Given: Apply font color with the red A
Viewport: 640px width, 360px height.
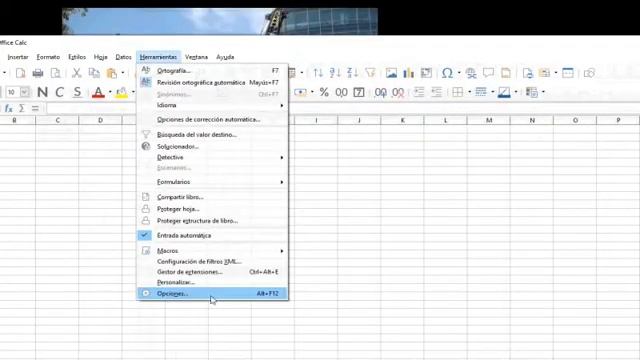Looking at the screenshot, I should (x=98, y=93).
